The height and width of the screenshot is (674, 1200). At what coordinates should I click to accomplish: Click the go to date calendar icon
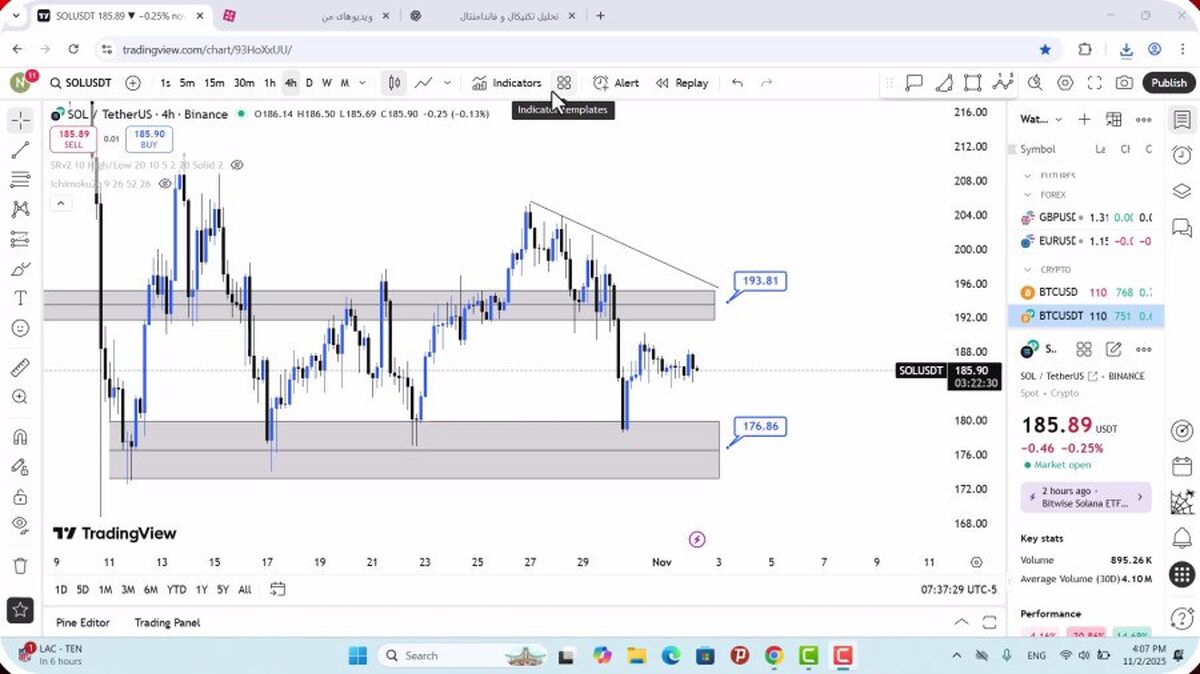click(277, 589)
